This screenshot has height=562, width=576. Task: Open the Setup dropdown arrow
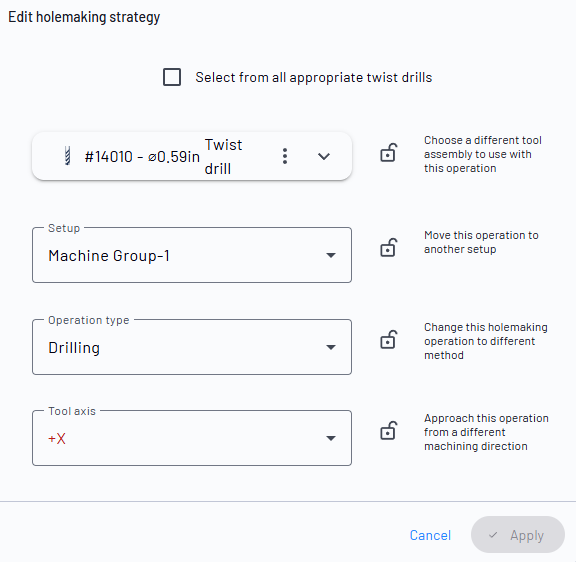pos(331,255)
